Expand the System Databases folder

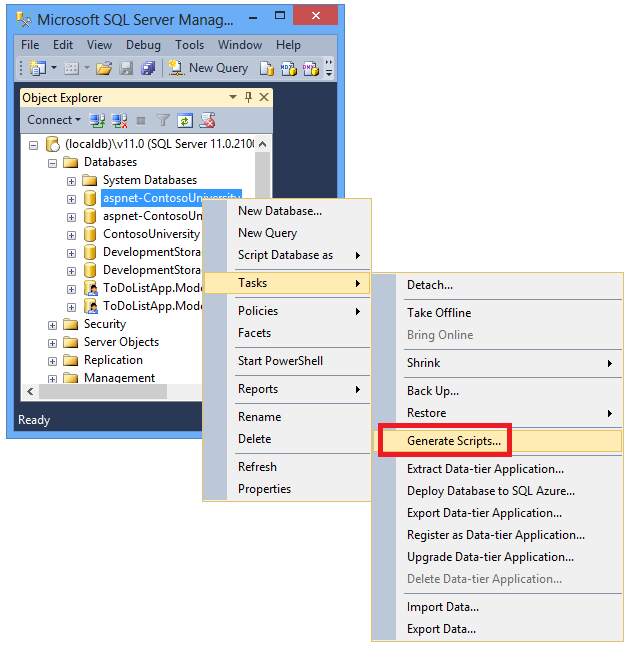[71, 181]
